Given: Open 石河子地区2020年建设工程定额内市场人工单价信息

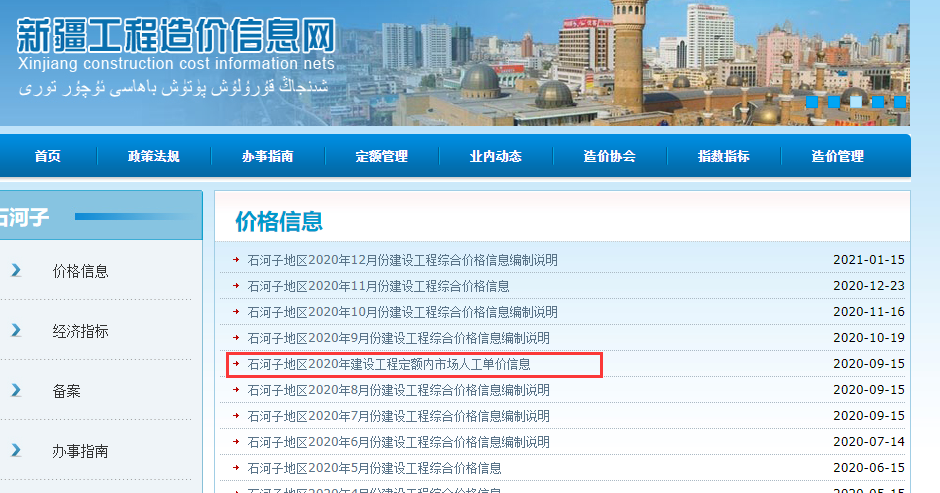Looking at the screenshot, I should (x=389, y=364).
